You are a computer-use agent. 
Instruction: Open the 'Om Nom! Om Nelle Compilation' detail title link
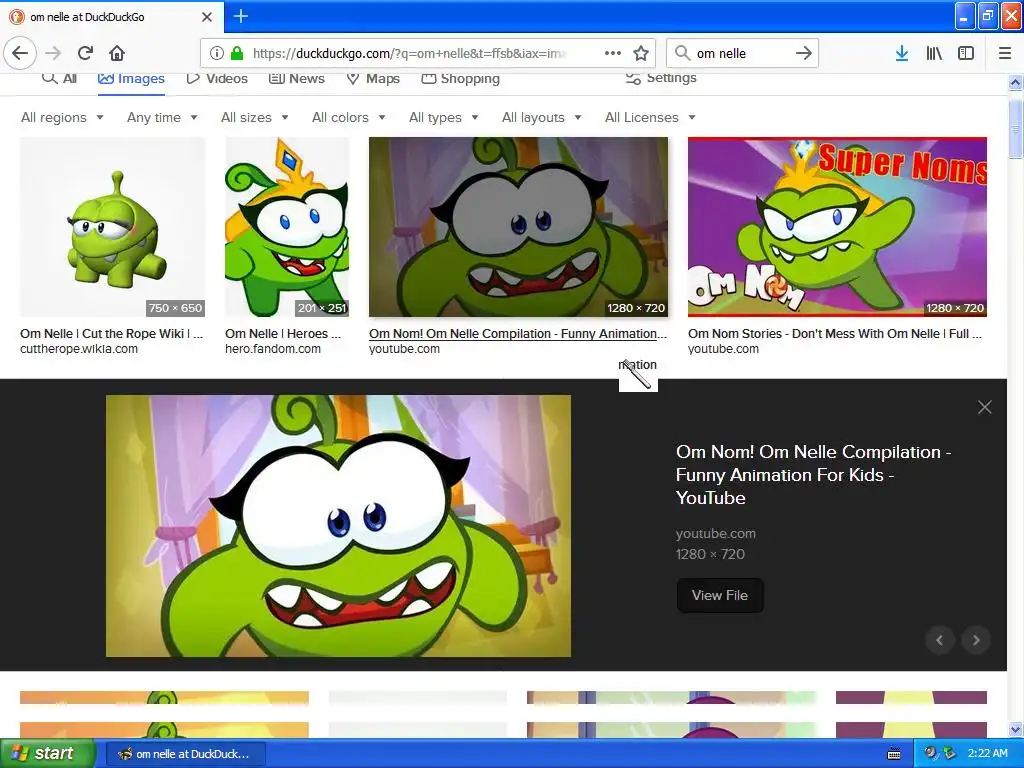pos(813,475)
